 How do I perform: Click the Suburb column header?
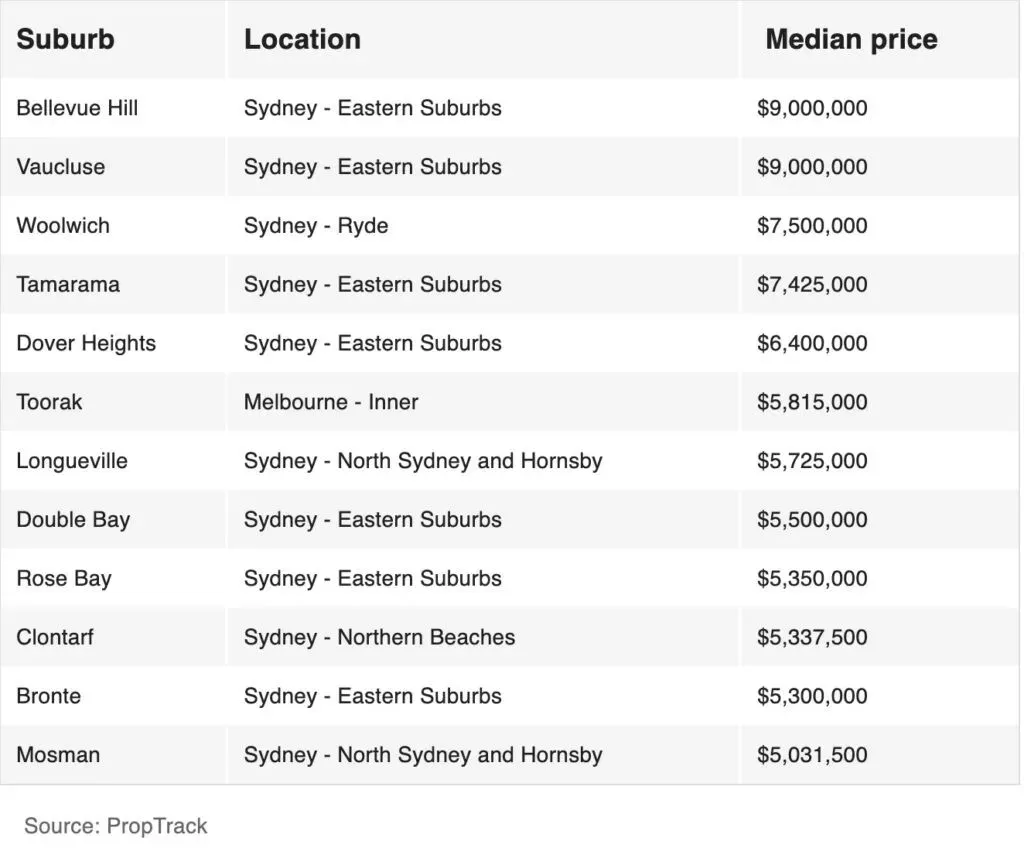pos(65,40)
